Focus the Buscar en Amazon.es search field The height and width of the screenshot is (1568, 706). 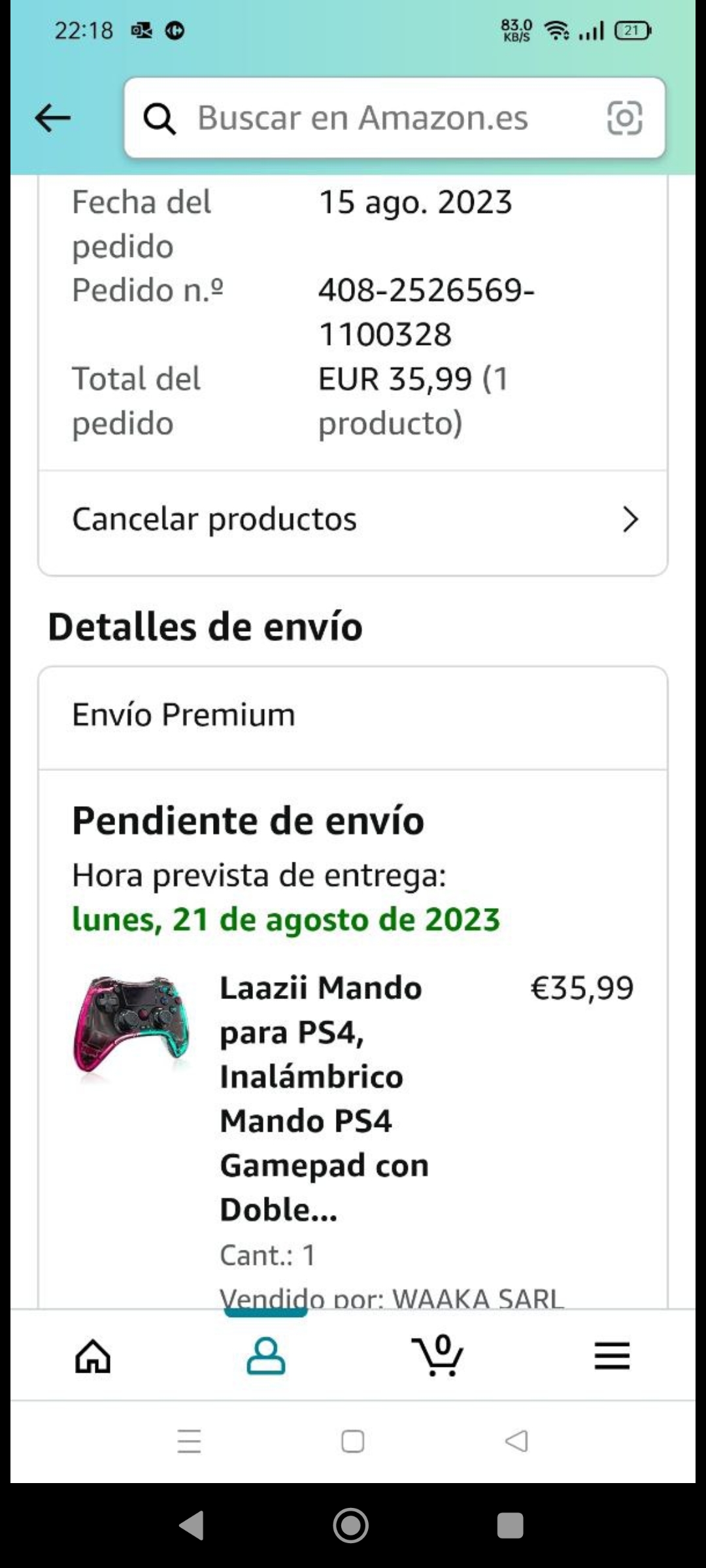click(395, 118)
